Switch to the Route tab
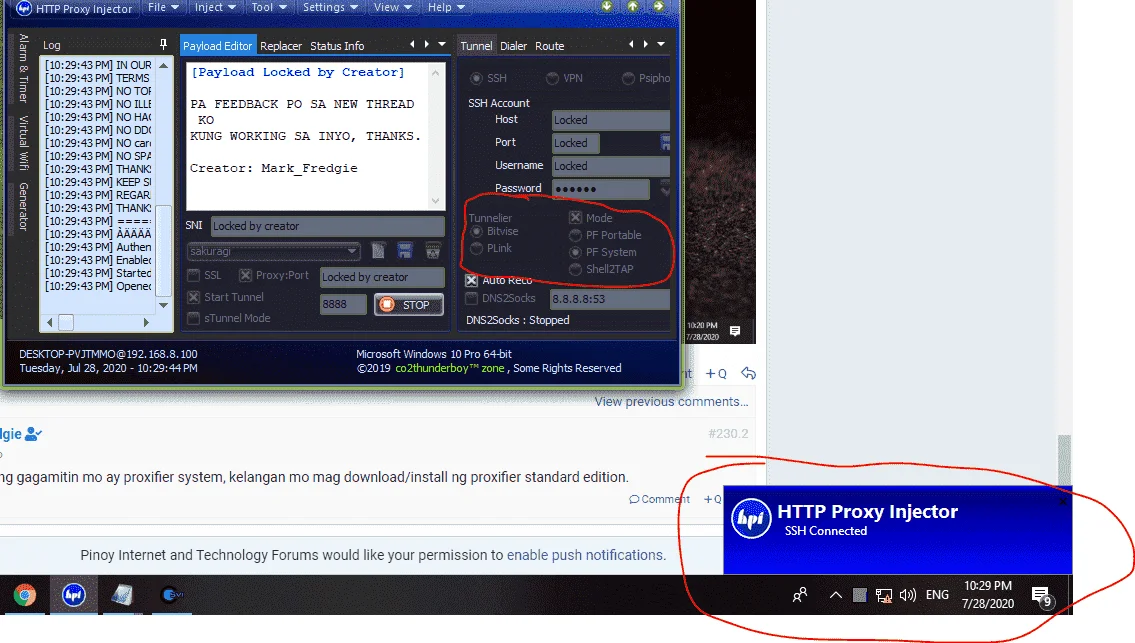 549,46
